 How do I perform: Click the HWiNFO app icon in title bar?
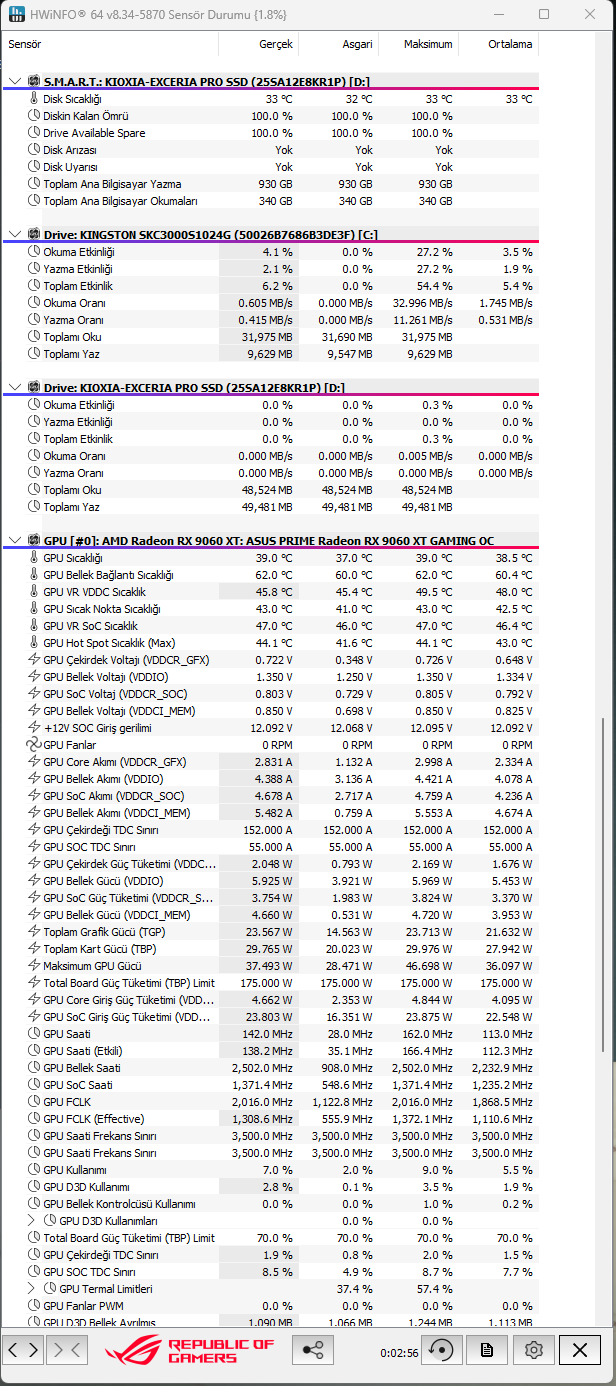pyautogui.click(x=17, y=15)
